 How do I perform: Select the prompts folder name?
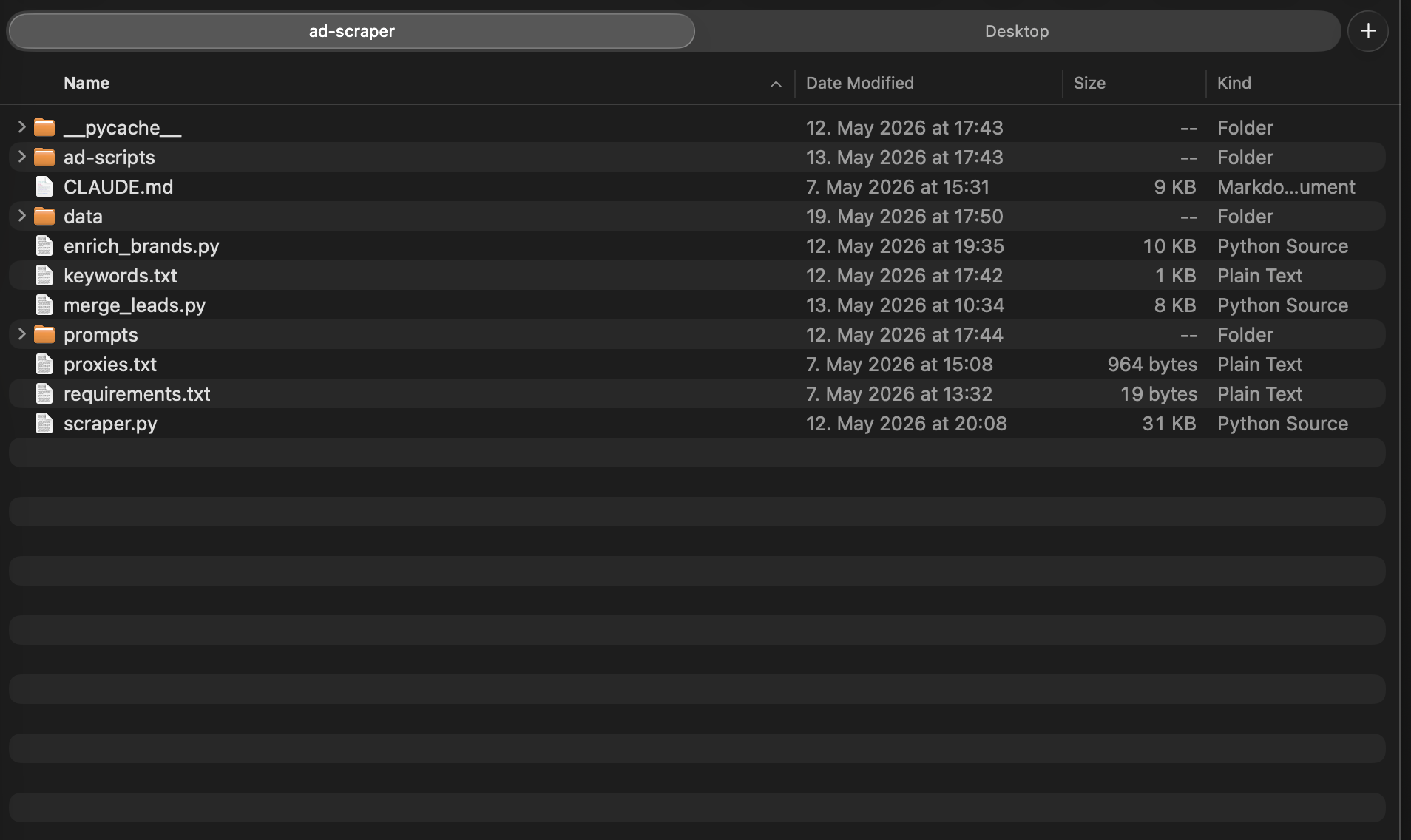pyautogui.click(x=101, y=335)
